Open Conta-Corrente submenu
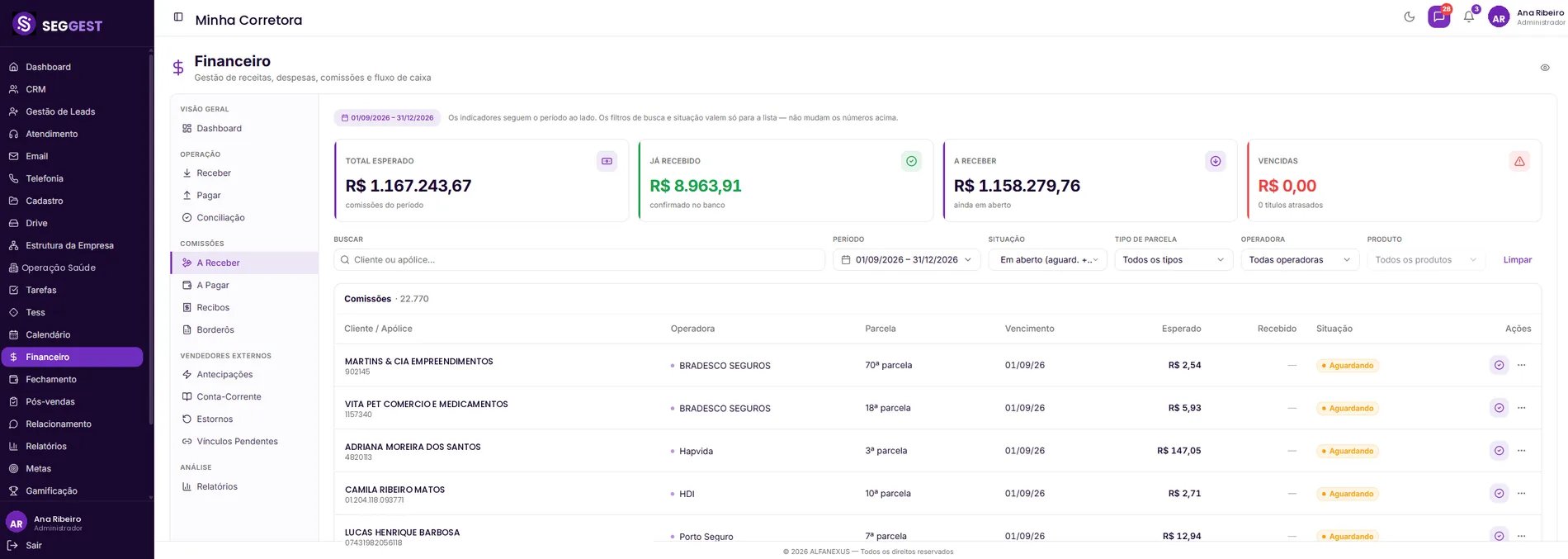 pos(244,396)
